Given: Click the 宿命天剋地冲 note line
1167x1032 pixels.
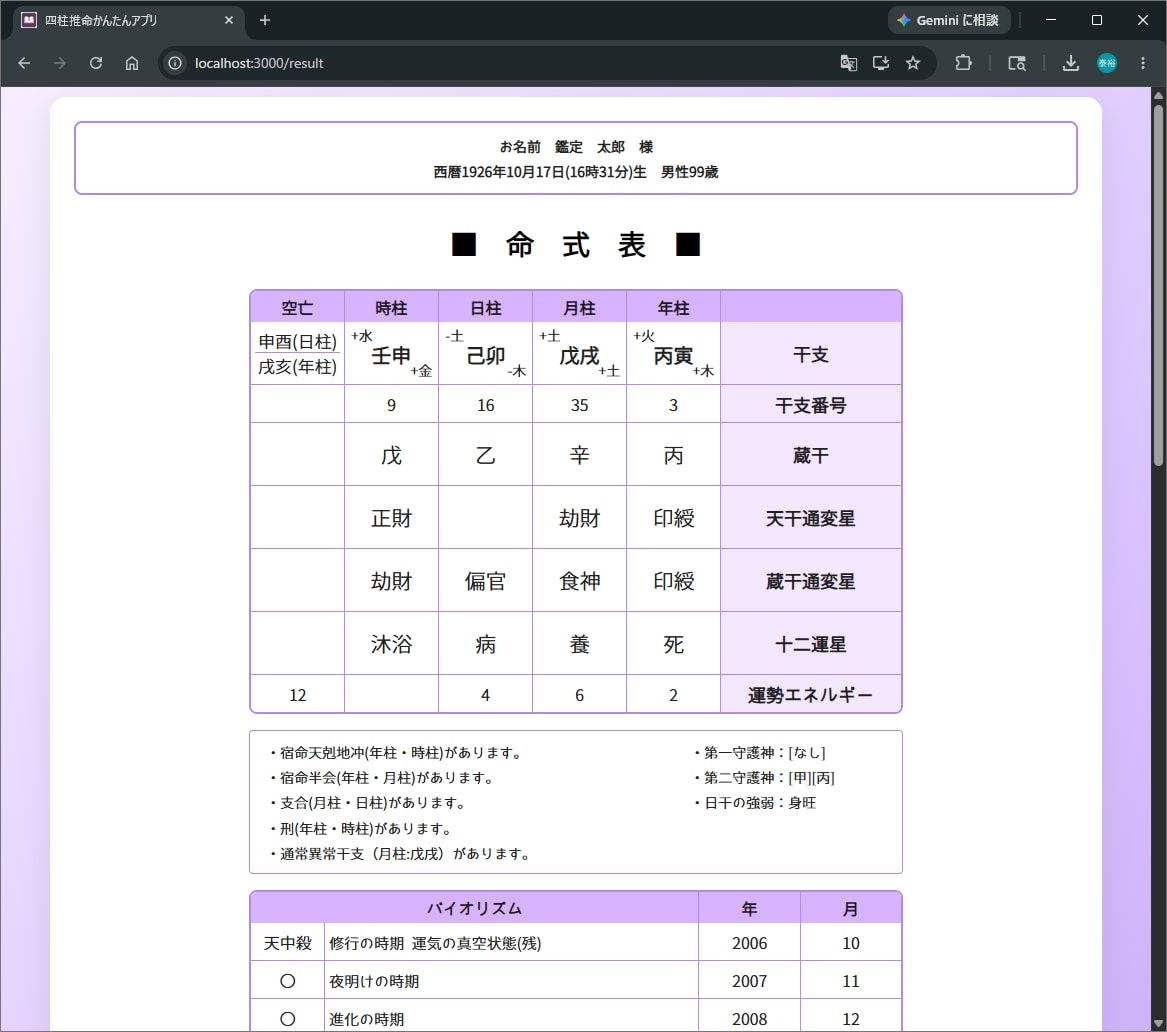Looking at the screenshot, I should point(396,753).
